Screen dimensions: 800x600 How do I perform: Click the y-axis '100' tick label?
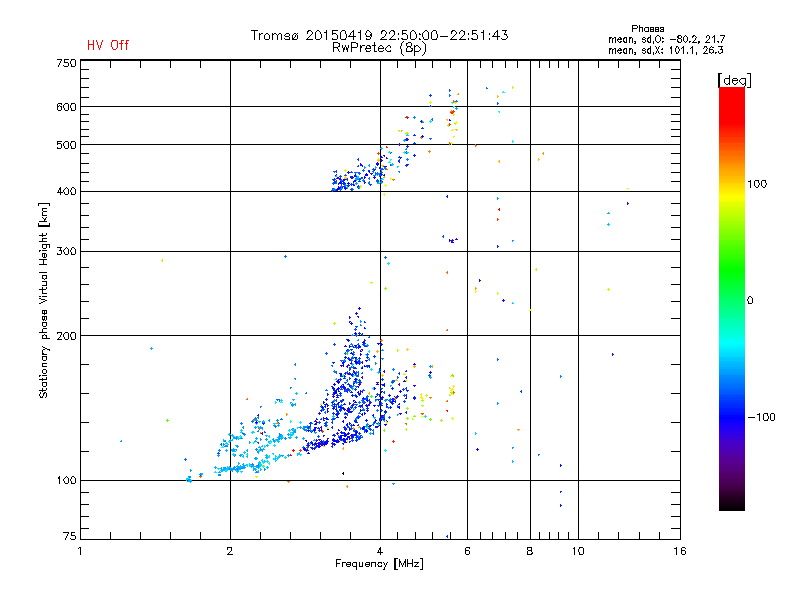coord(67,480)
